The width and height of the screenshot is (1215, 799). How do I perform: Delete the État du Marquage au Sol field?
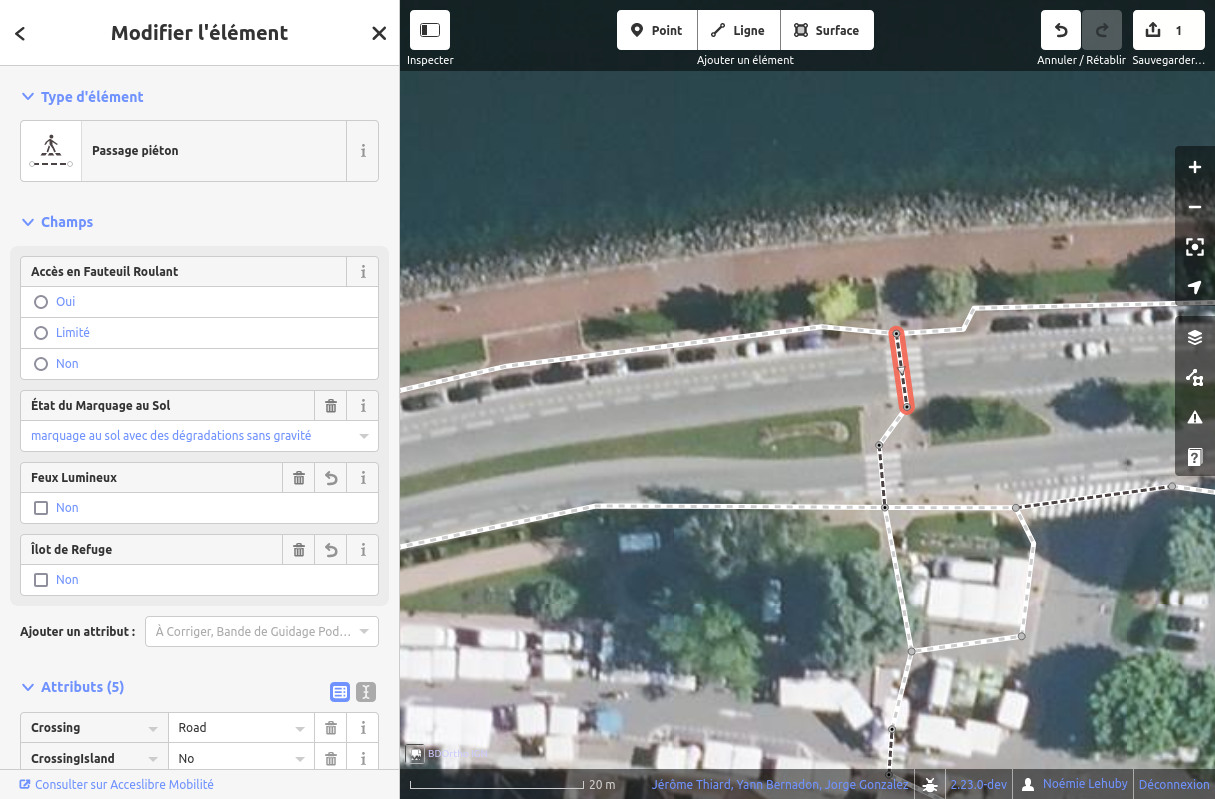(330, 406)
